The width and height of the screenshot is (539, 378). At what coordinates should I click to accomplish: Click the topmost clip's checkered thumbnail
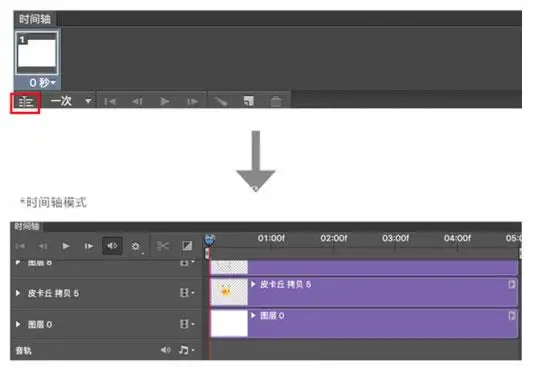click(229, 267)
